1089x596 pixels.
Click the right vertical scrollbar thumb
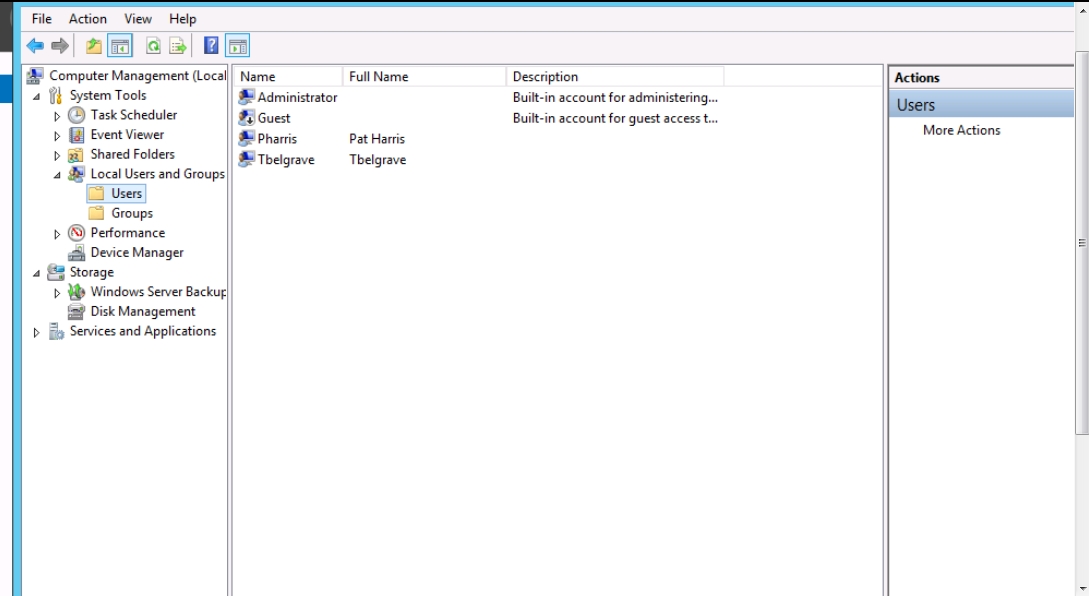tap(1081, 243)
